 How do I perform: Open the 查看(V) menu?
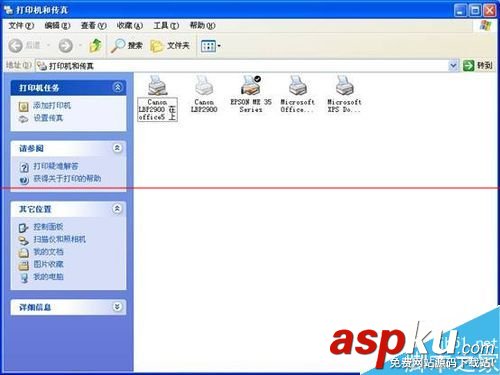coord(94,26)
